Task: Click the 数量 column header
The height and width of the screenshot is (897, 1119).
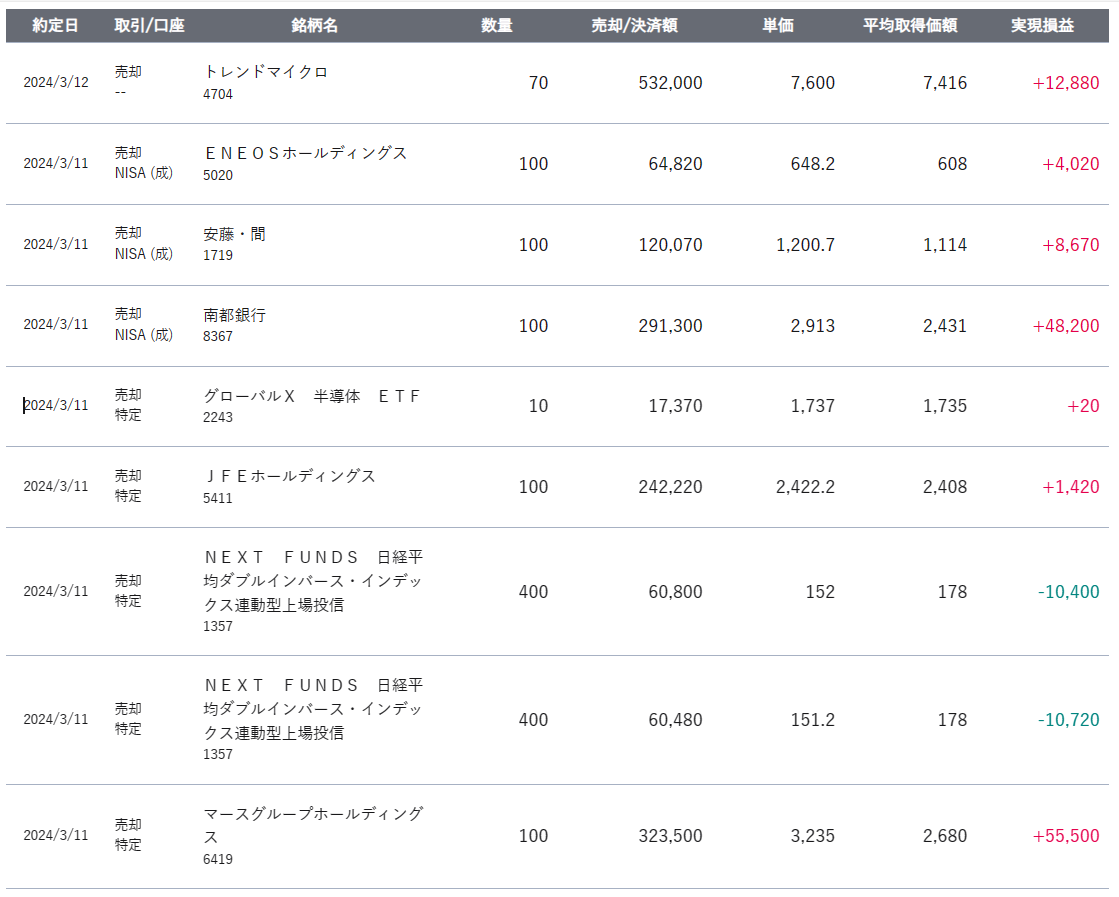Action: (x=496, y=26)
